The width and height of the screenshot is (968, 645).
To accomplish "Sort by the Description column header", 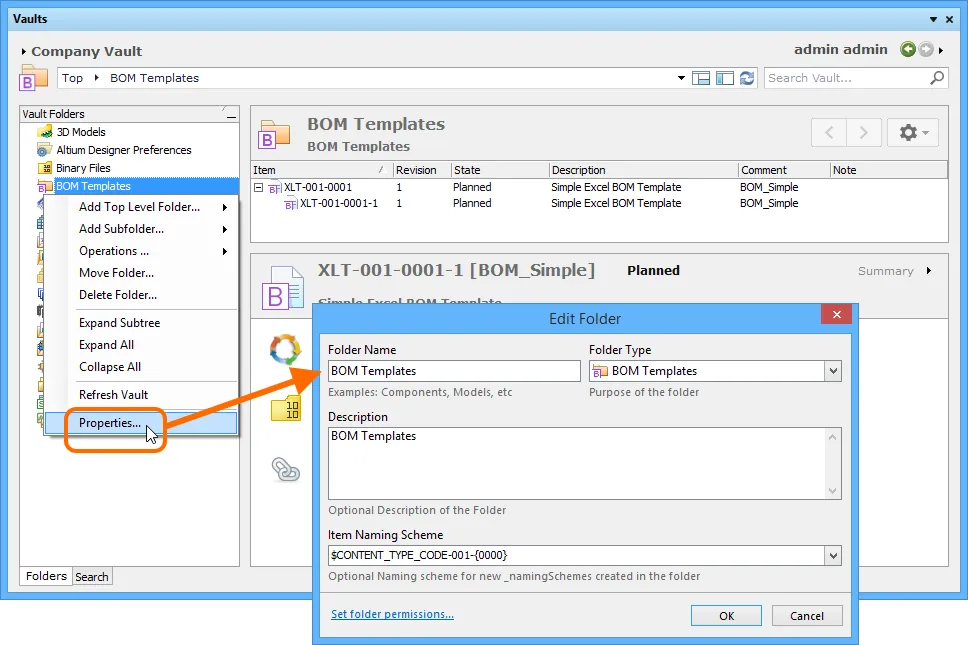I will click(643, 170).
